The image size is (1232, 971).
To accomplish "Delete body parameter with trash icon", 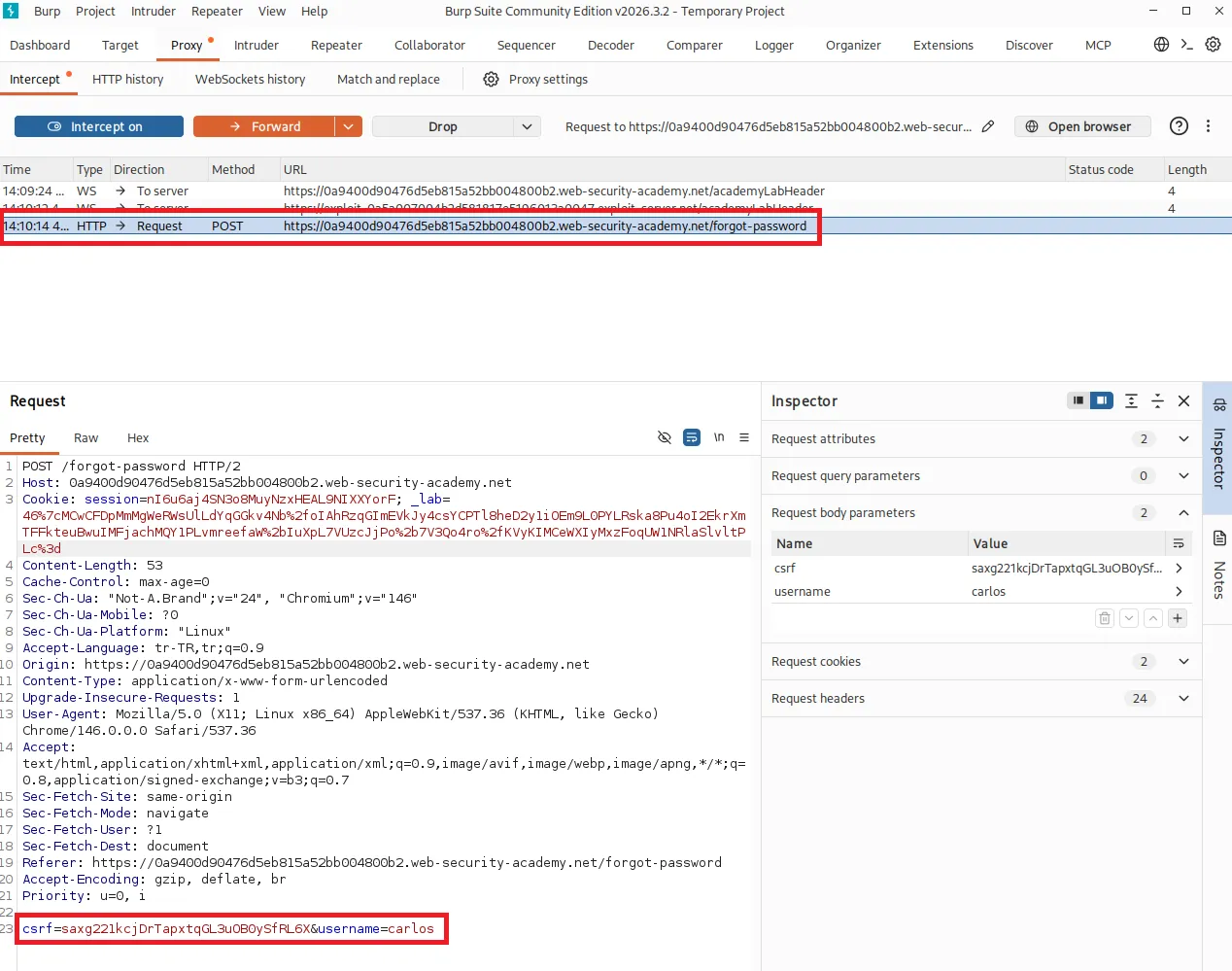I will 1105,618.
